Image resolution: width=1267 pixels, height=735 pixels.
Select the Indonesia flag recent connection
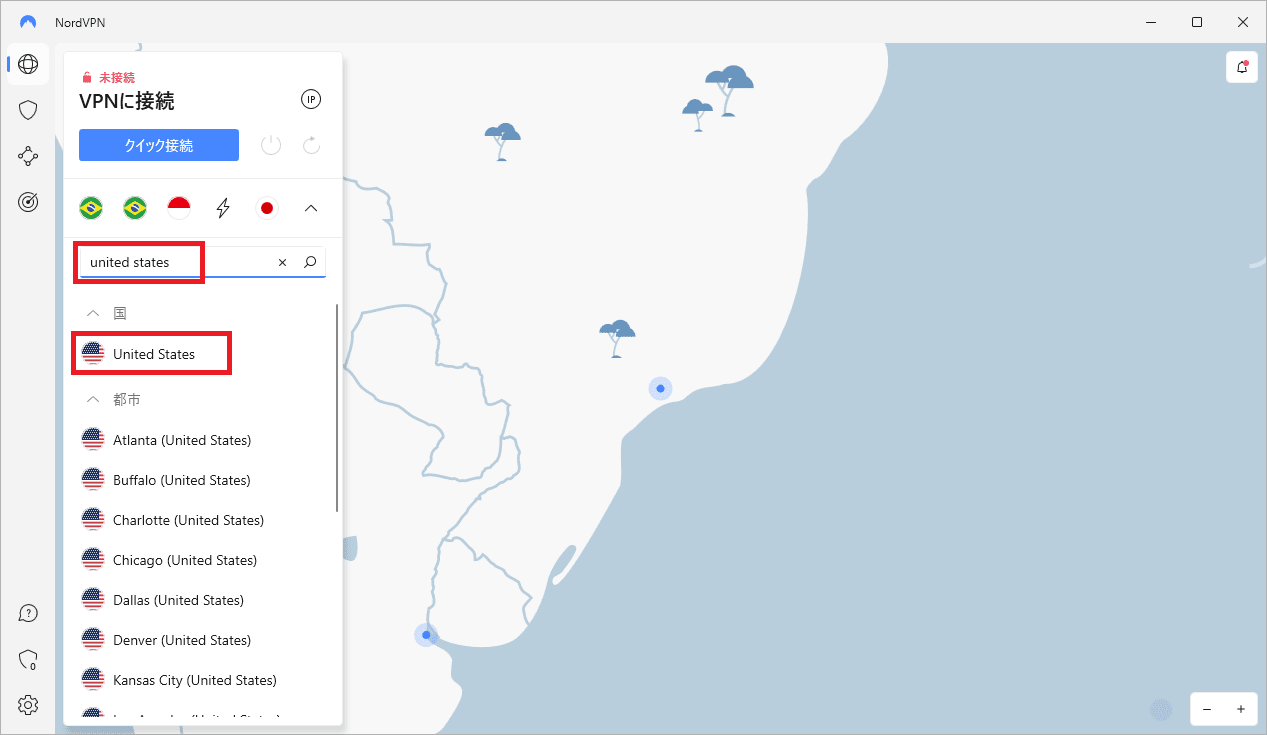tap(179, 208)
